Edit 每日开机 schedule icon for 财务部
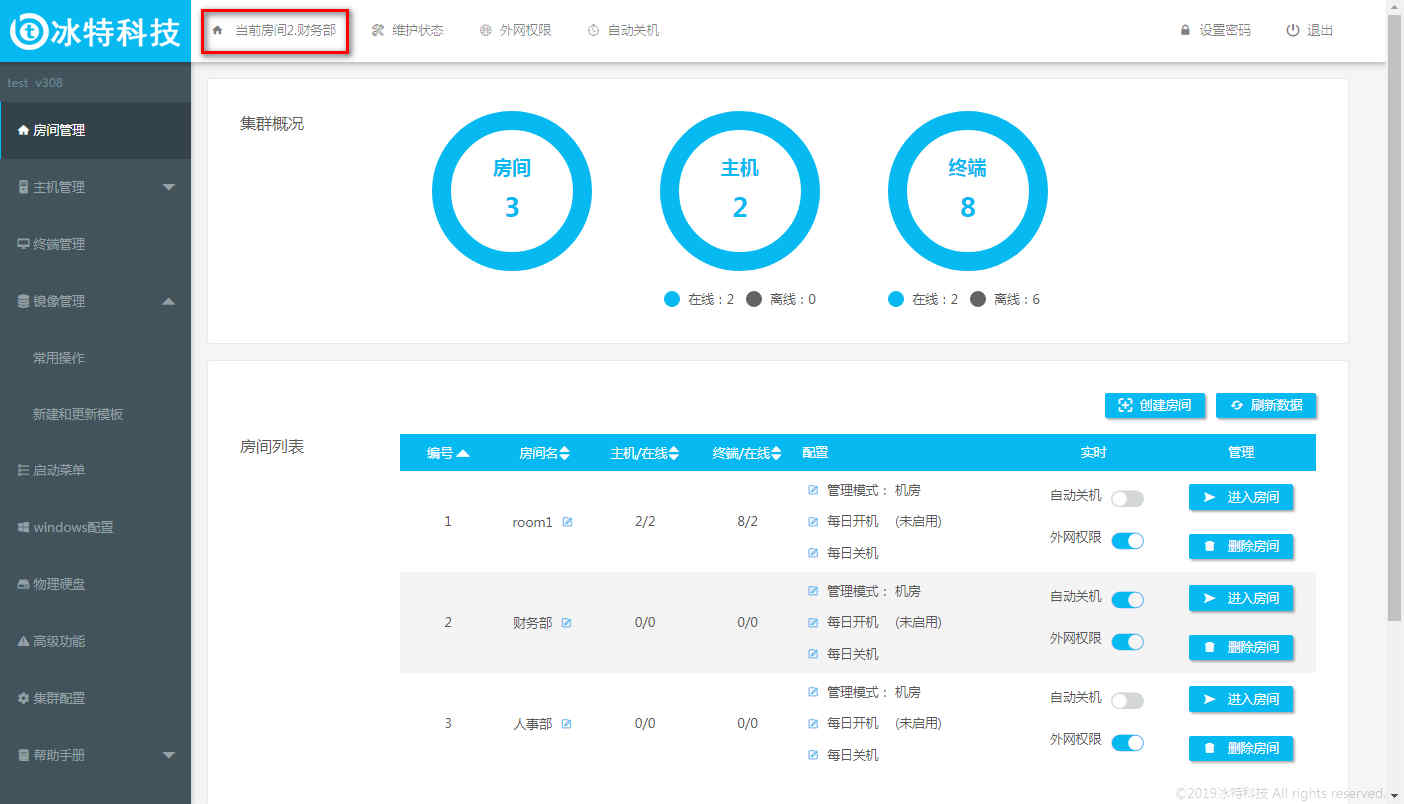Viewport: 1404px width, 804px height. pyautogui.click(x=813, y=622)
